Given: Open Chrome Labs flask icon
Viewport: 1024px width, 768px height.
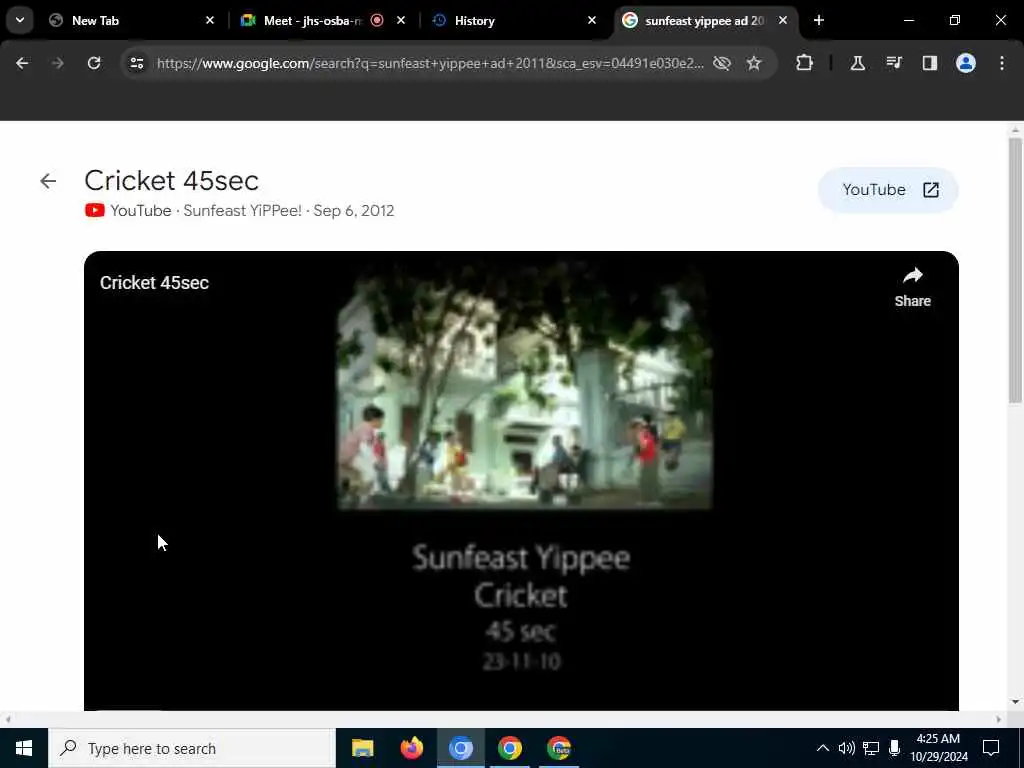Looking at the screenshot, I should (857, 63).
